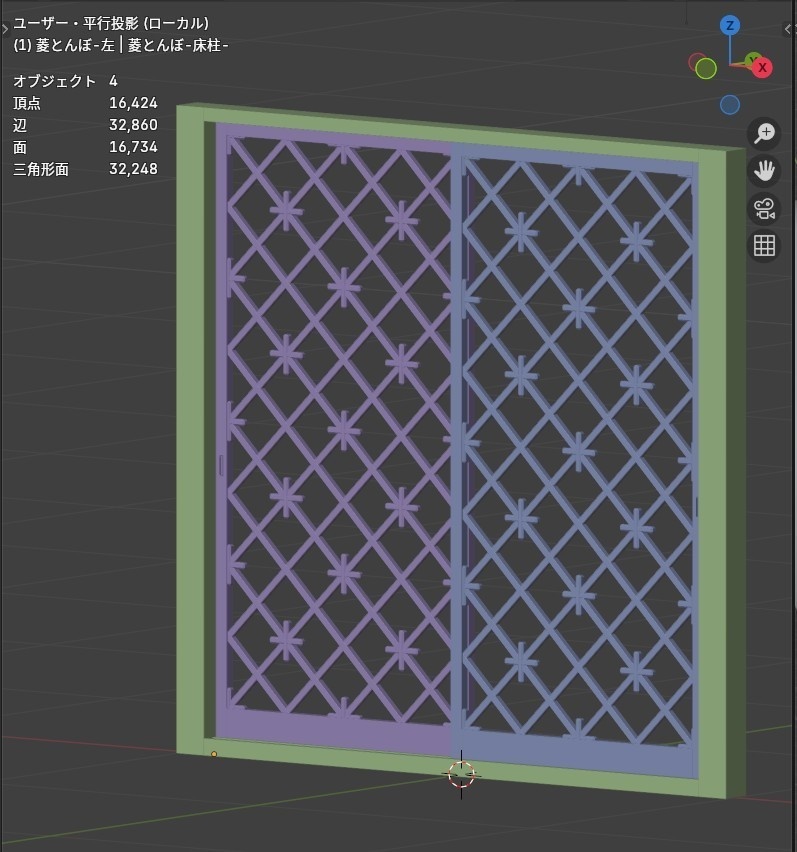Click the pan view hand icon
This screenshot has height=852, width=797.
[x=764, y=171]
